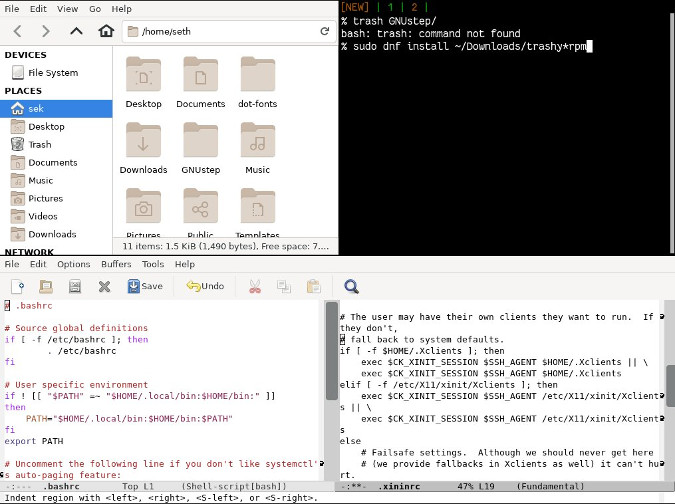
Task: Select Trash in the Places sidebar
Action: coord(39,144)
